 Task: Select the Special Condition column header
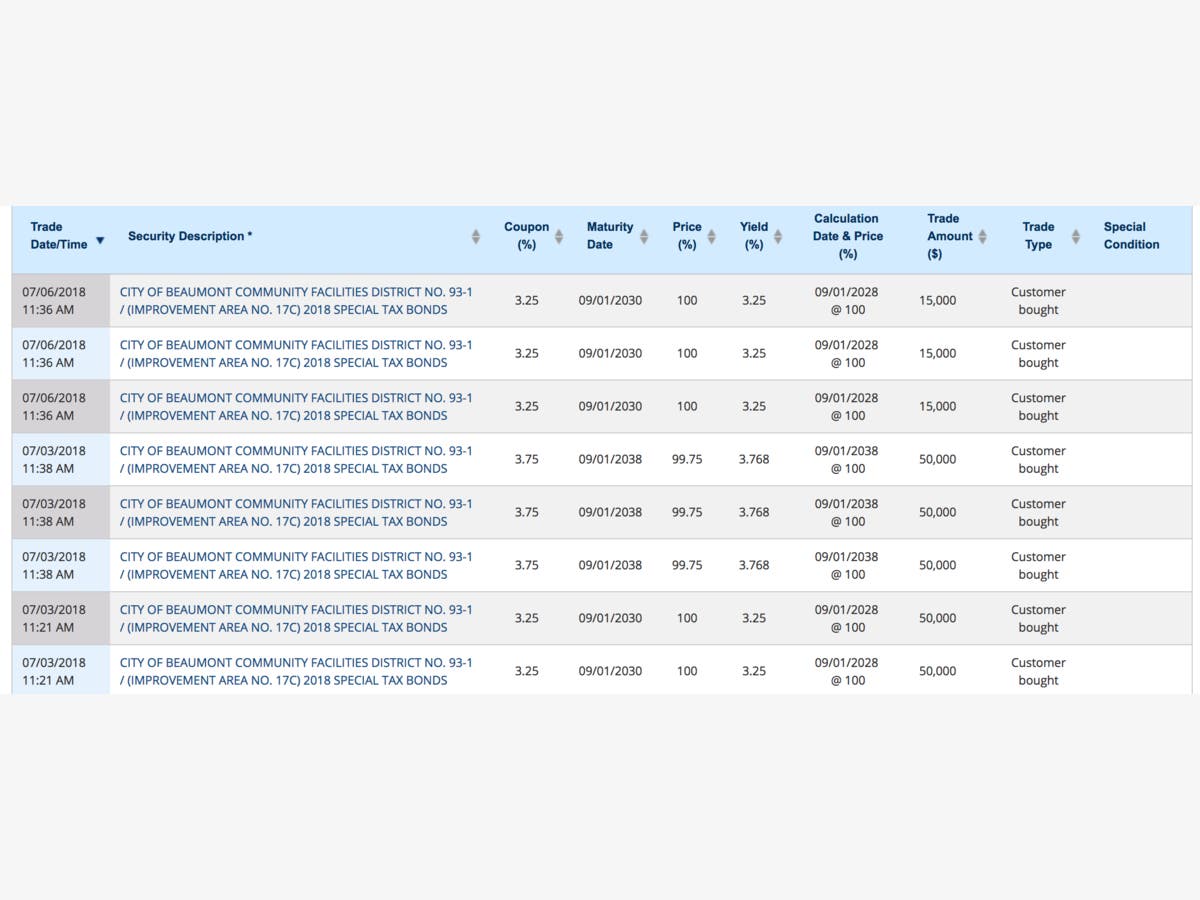(1131, 236)
